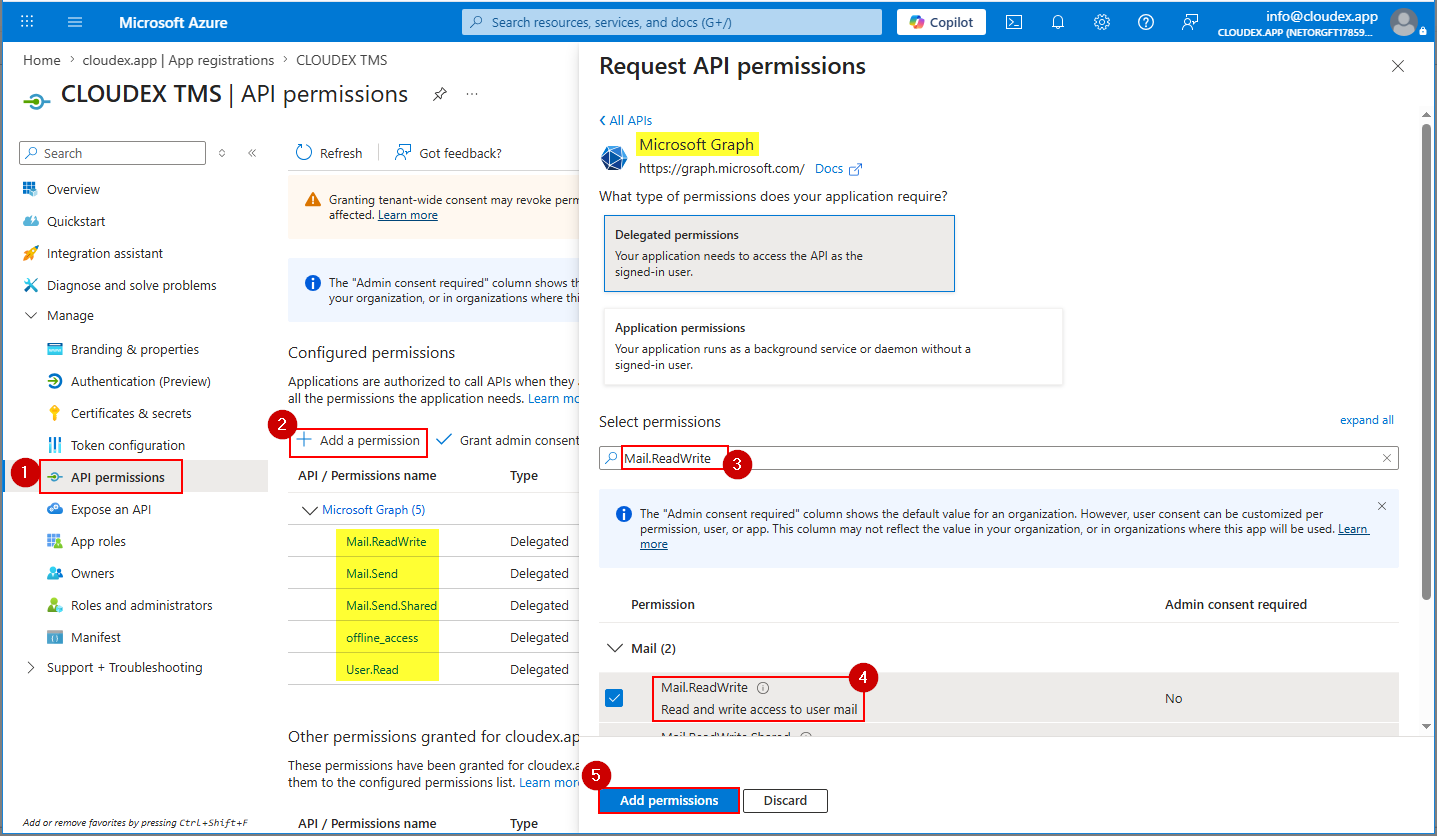Select the Application permissions card
Image resolution: width=1437 pixels, height=836 pixels.
(x=833, y=346)
